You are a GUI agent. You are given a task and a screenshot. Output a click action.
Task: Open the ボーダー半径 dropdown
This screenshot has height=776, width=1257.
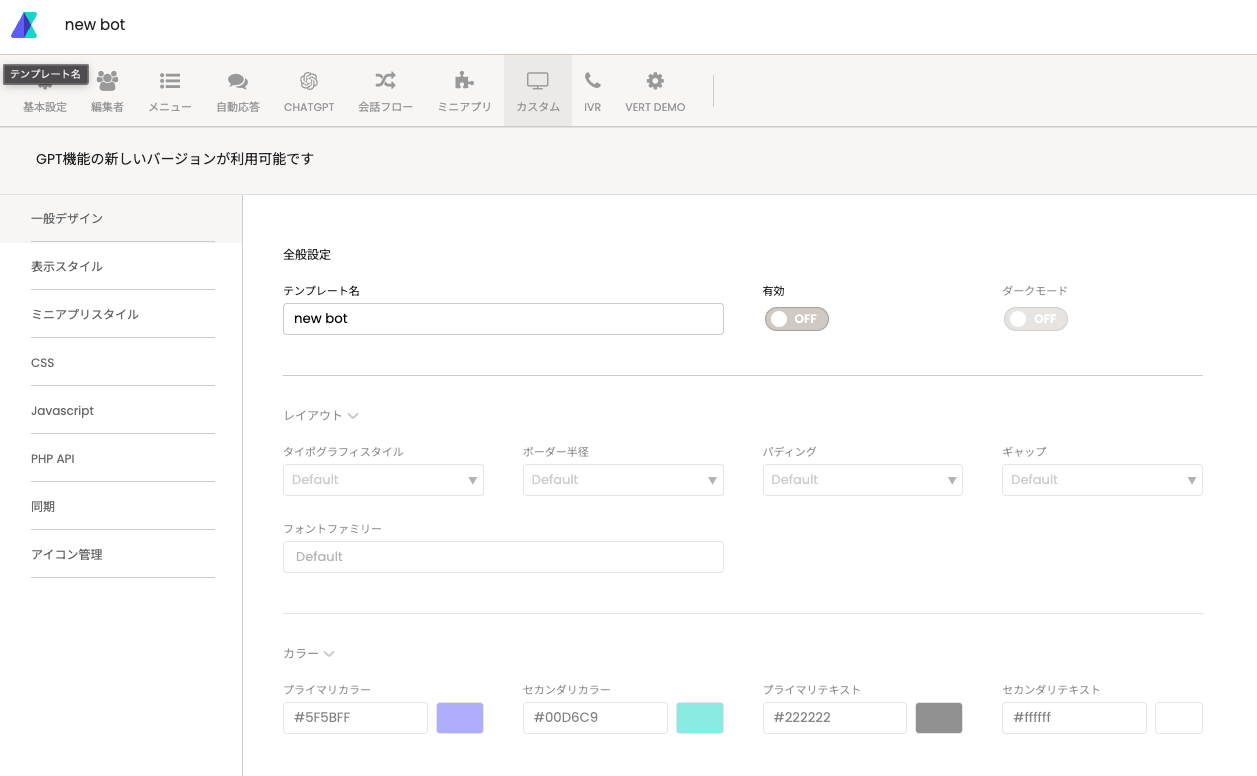click(622, 480)
